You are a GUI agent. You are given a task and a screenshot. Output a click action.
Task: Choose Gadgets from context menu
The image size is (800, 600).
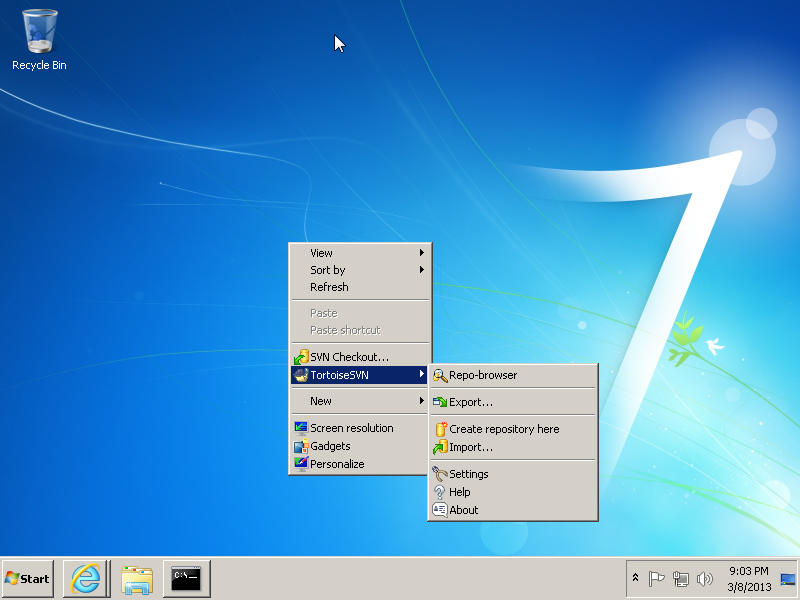(360, 446)
